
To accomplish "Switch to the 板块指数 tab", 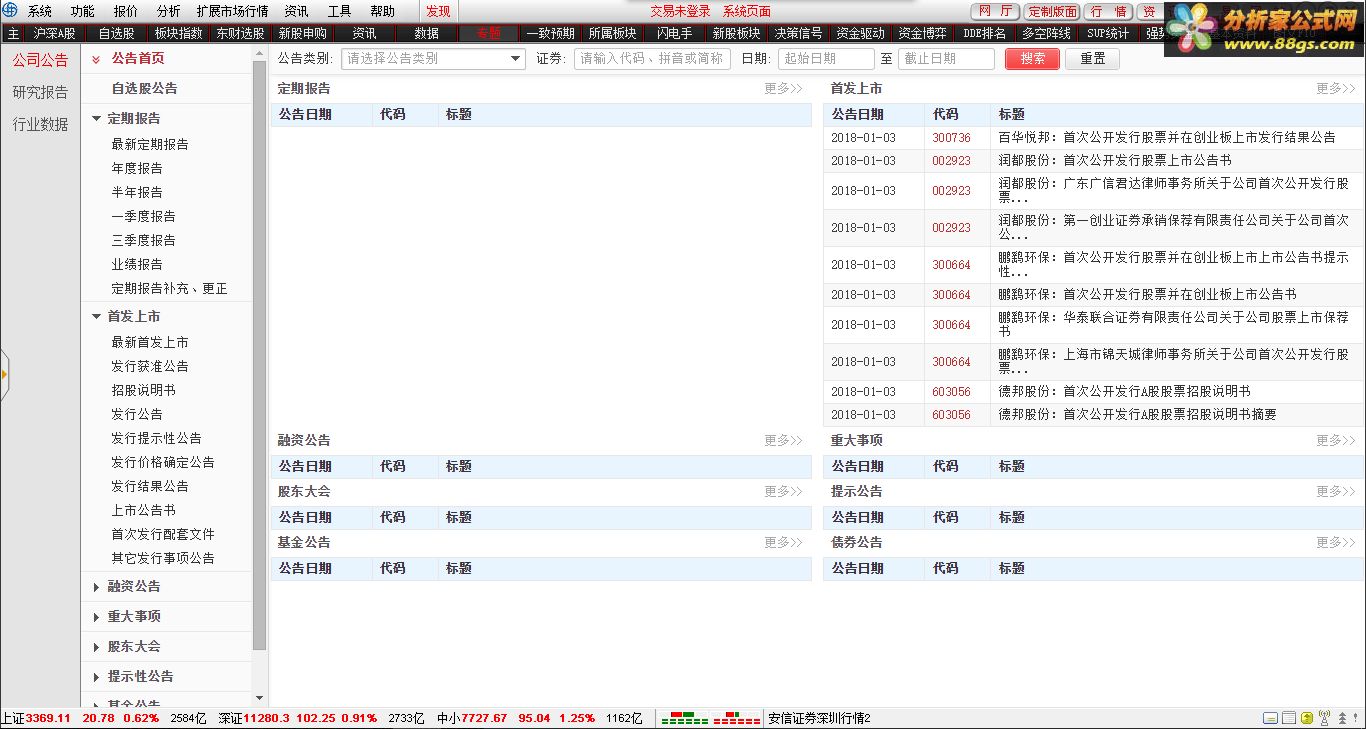I will click(x=178, y=33).
